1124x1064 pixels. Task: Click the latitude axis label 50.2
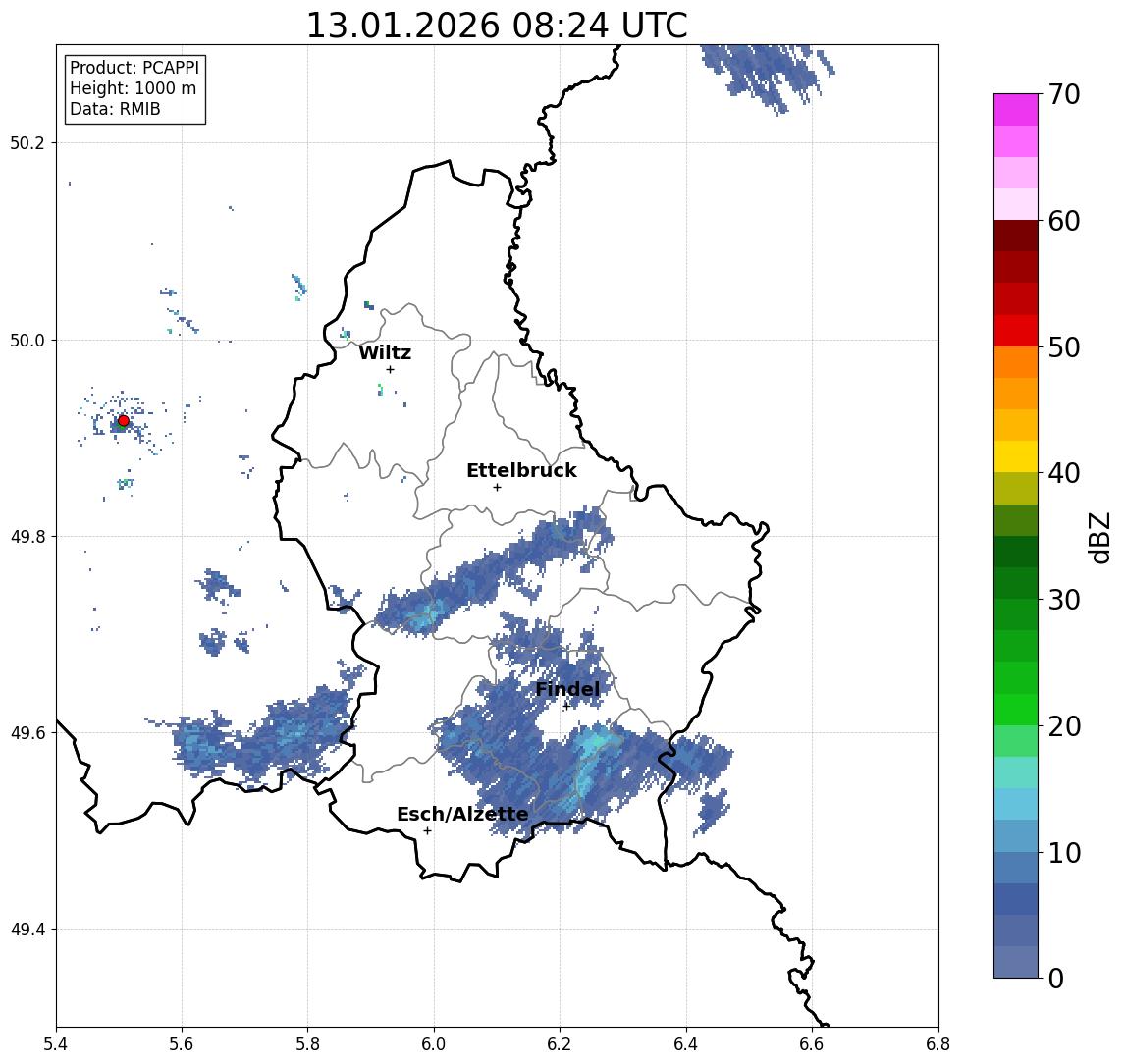pos(27,142)
